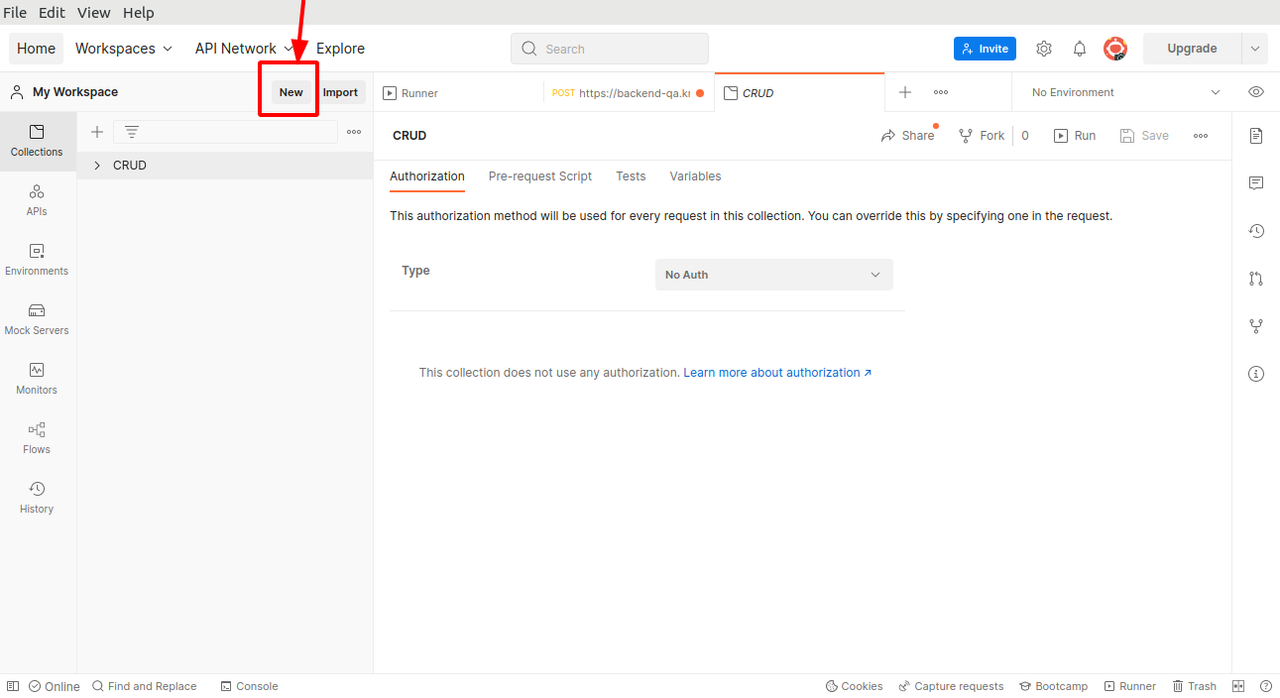The height and width of the screenshot is (698, 1280).
Task: Click the plus icon to create a collection
Action: (97, 132)
